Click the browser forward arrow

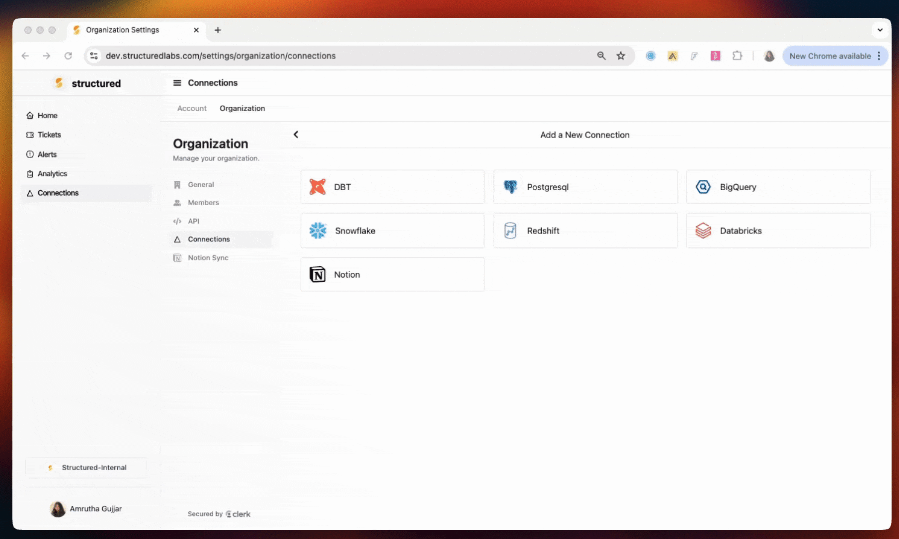click(x=46, y=56)
